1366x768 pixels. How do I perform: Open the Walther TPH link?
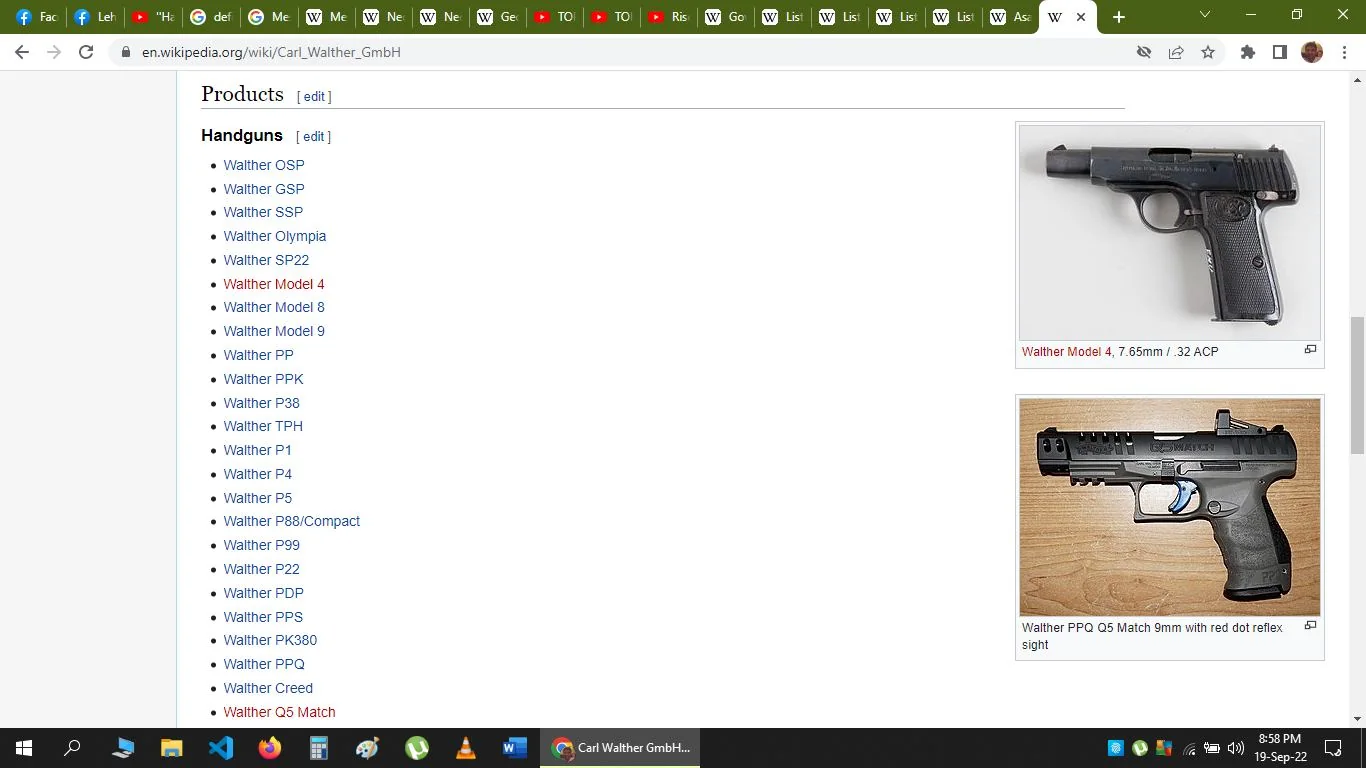tap(263, 426)
